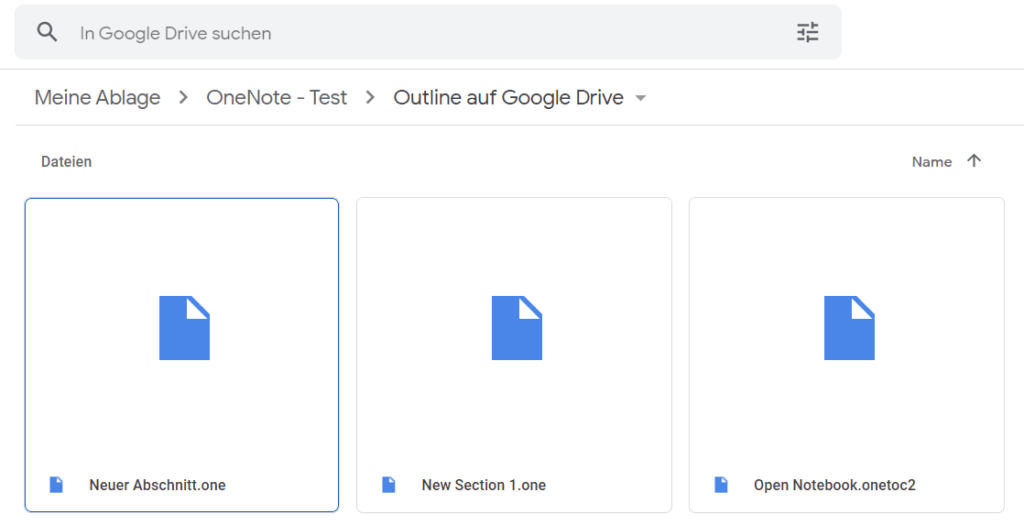Image resolution: width=1024 pixels, height=525 pixels.
Task: Navigate to OneNote - Test breadcrumb folder
Action: 276,97
